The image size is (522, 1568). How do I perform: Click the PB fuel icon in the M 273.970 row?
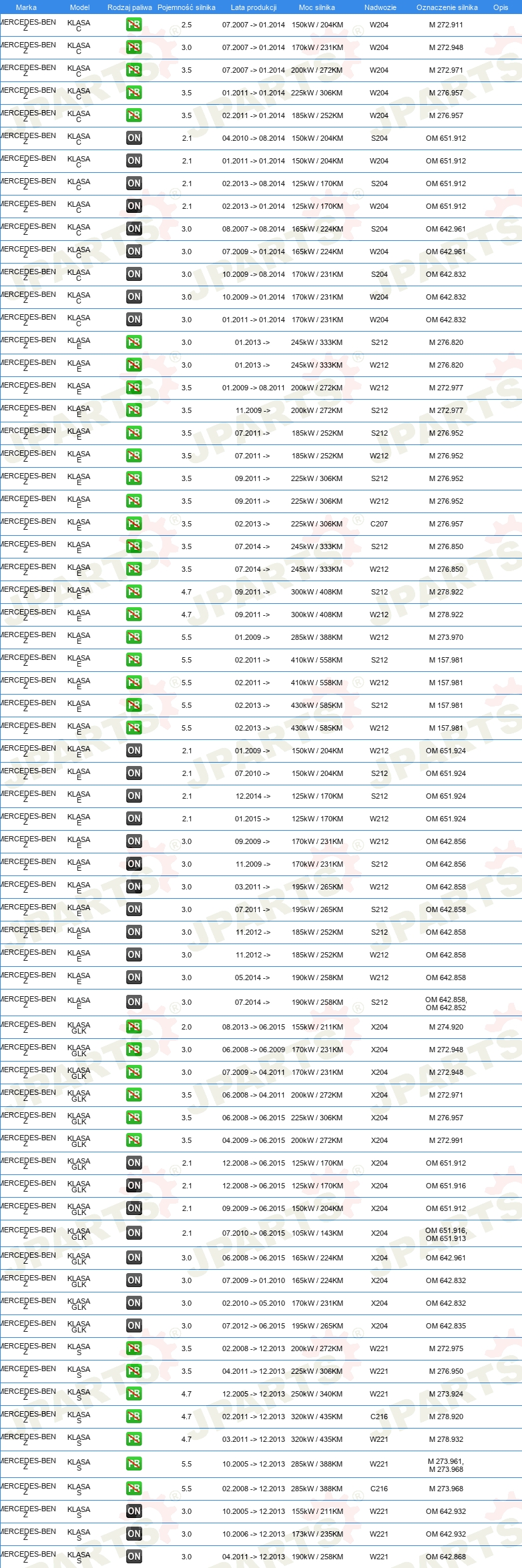coord(134,637)
